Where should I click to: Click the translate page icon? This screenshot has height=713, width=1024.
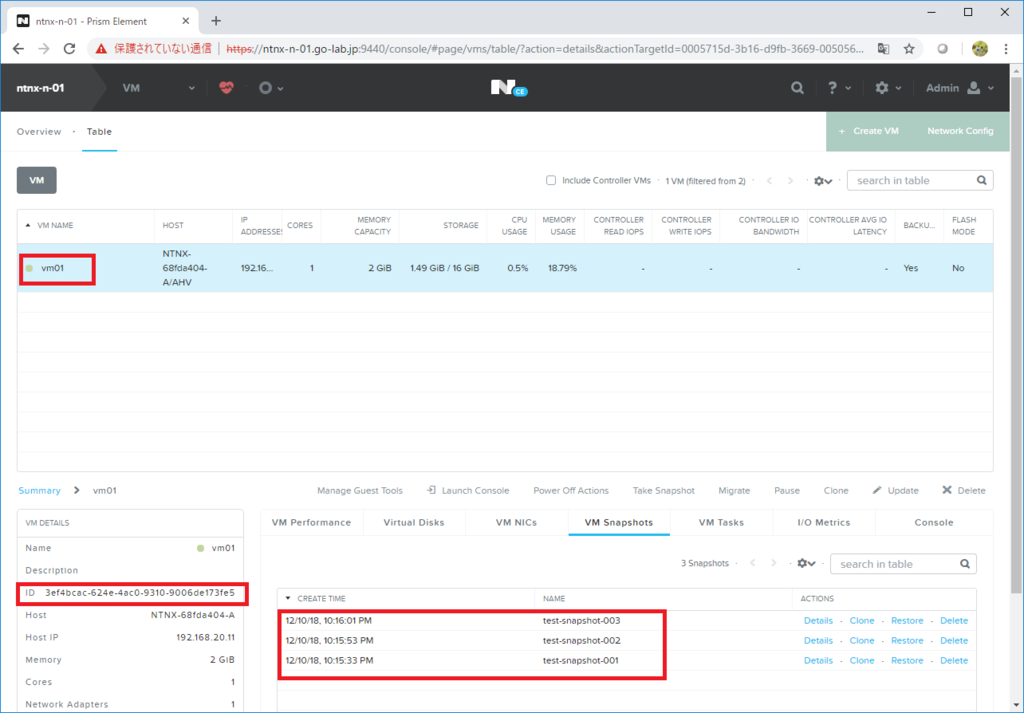(883, 48)
